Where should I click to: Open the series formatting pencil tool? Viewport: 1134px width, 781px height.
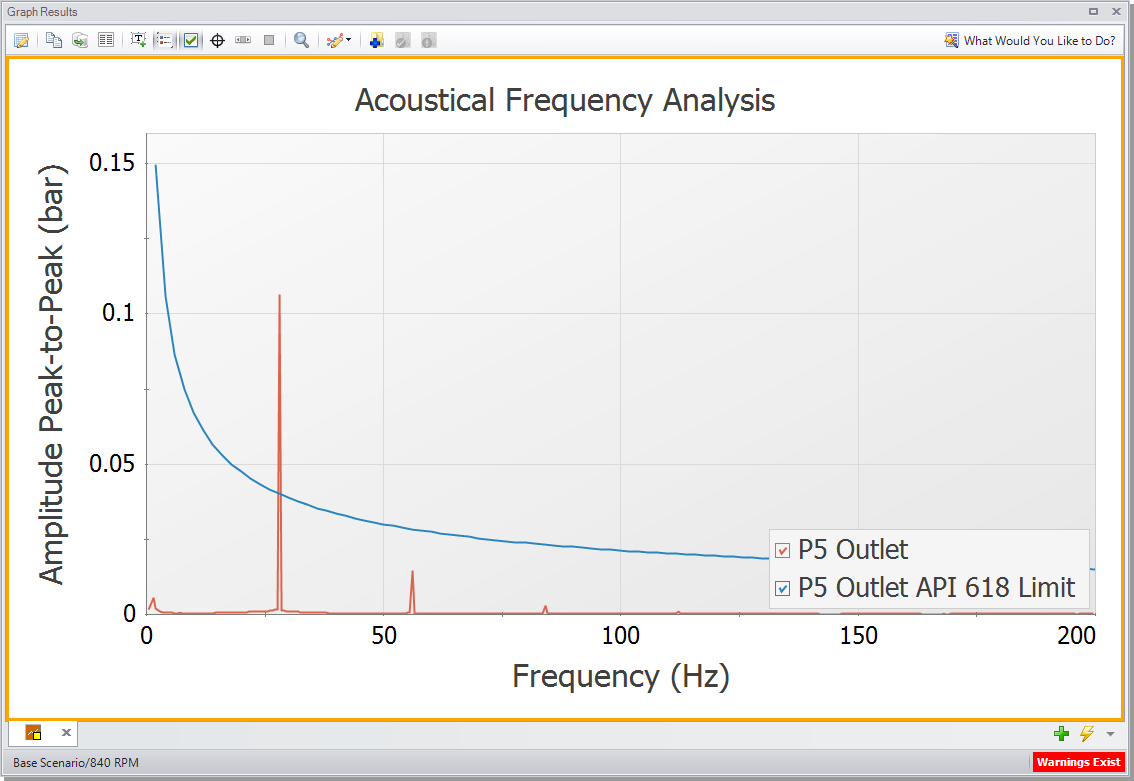(x=332, y=40)
